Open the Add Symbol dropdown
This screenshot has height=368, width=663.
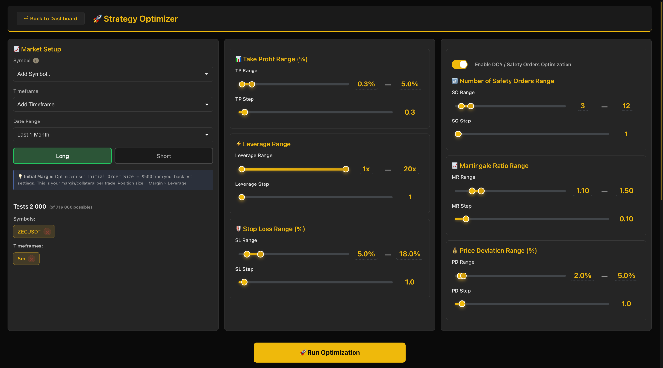pos(112,74)
